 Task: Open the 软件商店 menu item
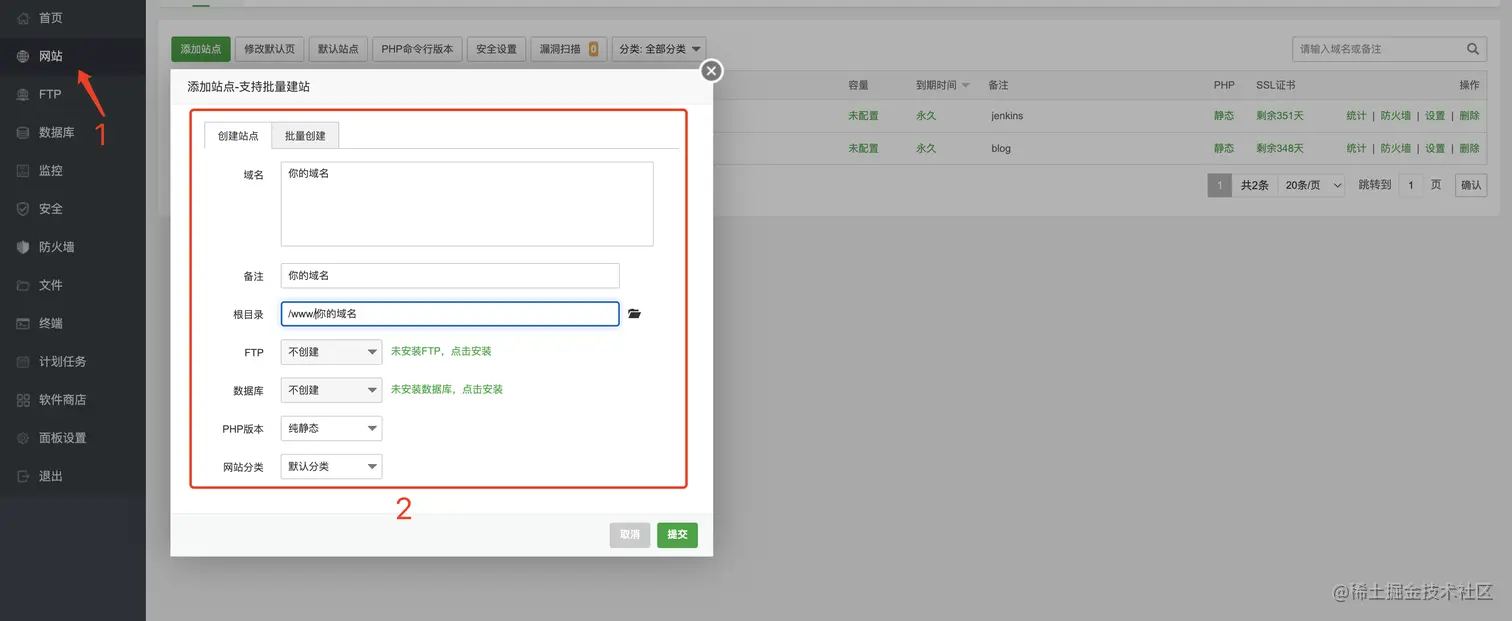click(63, 399)
